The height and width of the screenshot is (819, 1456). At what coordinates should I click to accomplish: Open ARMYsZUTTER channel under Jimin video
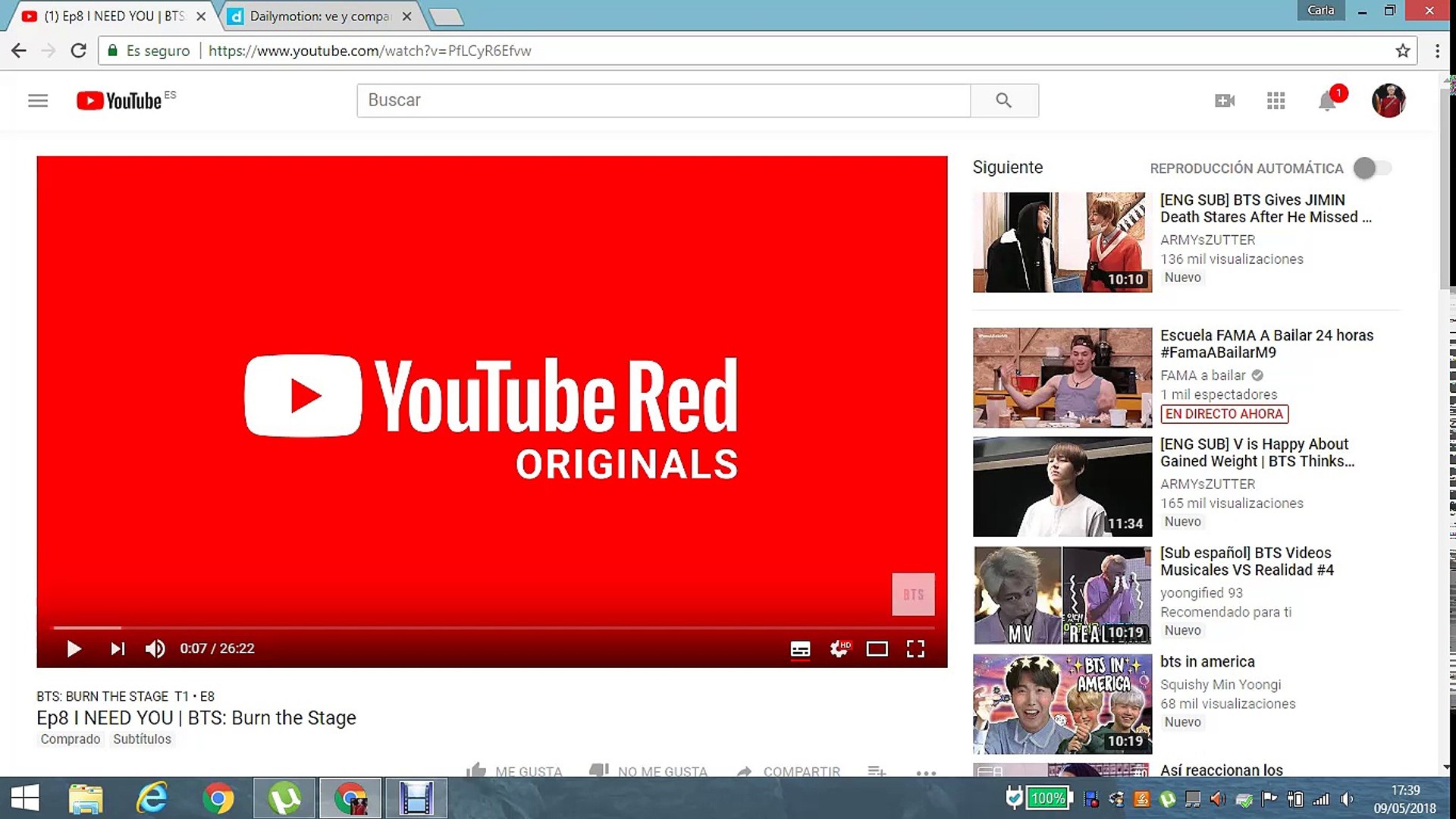pos(1207,240)
